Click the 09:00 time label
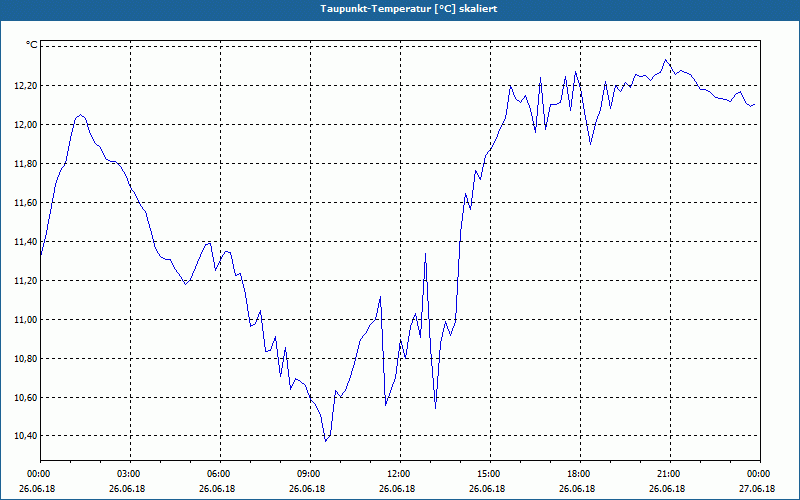The width and height of the screenshot is (800, 500). [x=310, y=474]
